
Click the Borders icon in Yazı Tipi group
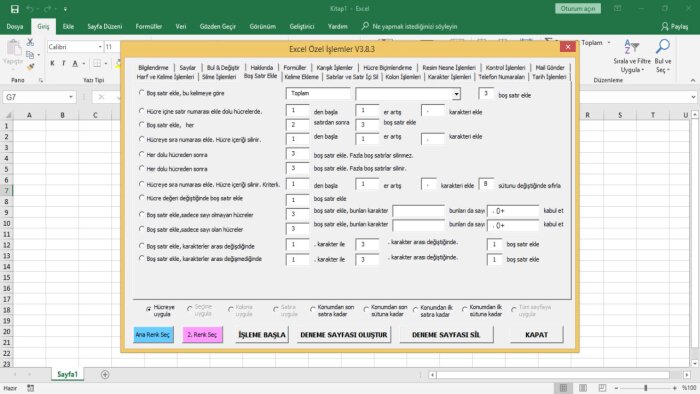click(97, 63)
